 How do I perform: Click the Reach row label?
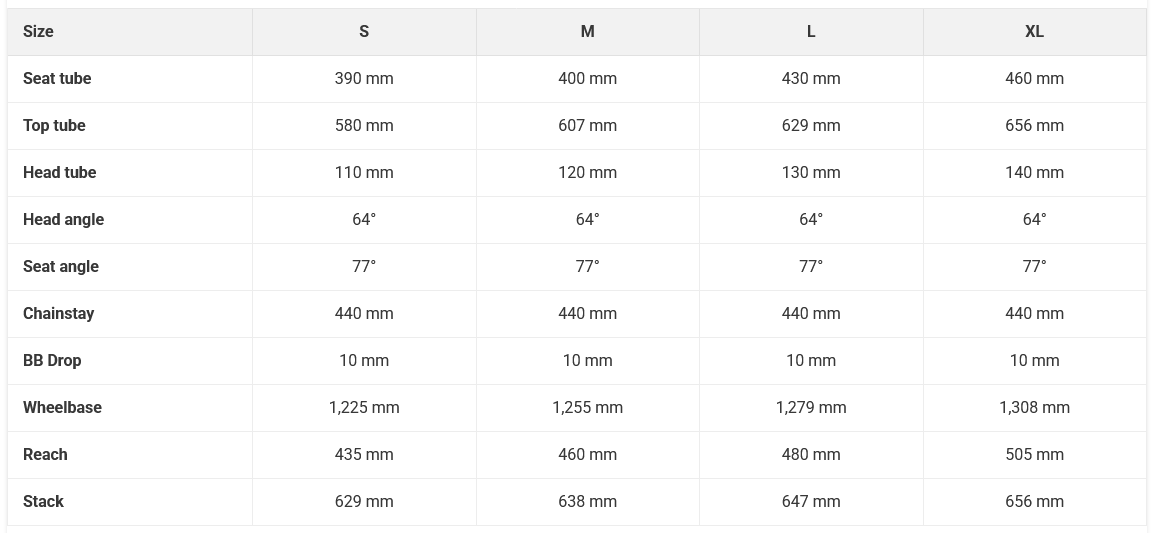pos(45,455)
